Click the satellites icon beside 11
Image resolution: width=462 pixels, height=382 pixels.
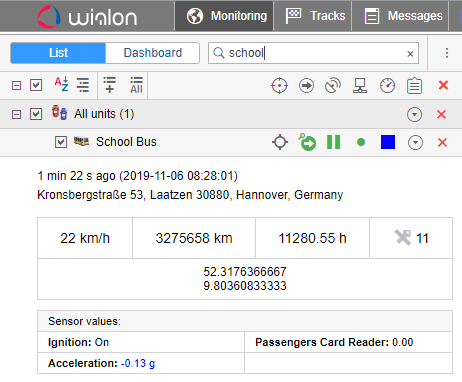tap(403, 238)
